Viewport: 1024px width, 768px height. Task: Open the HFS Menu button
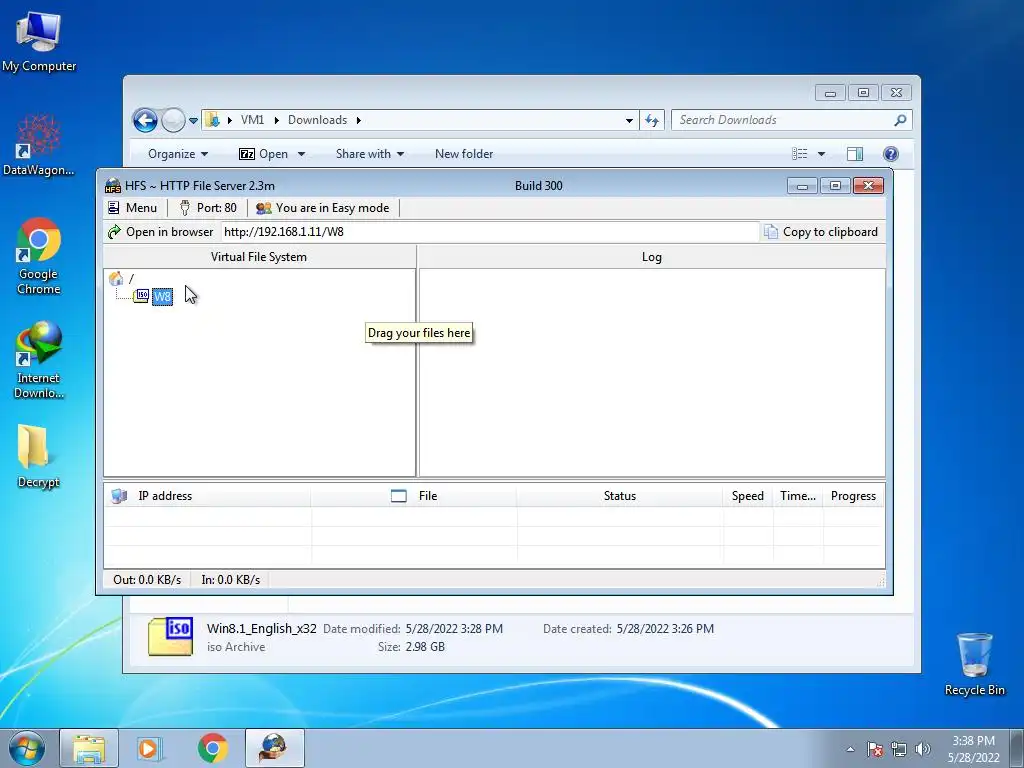coord(133,208)
